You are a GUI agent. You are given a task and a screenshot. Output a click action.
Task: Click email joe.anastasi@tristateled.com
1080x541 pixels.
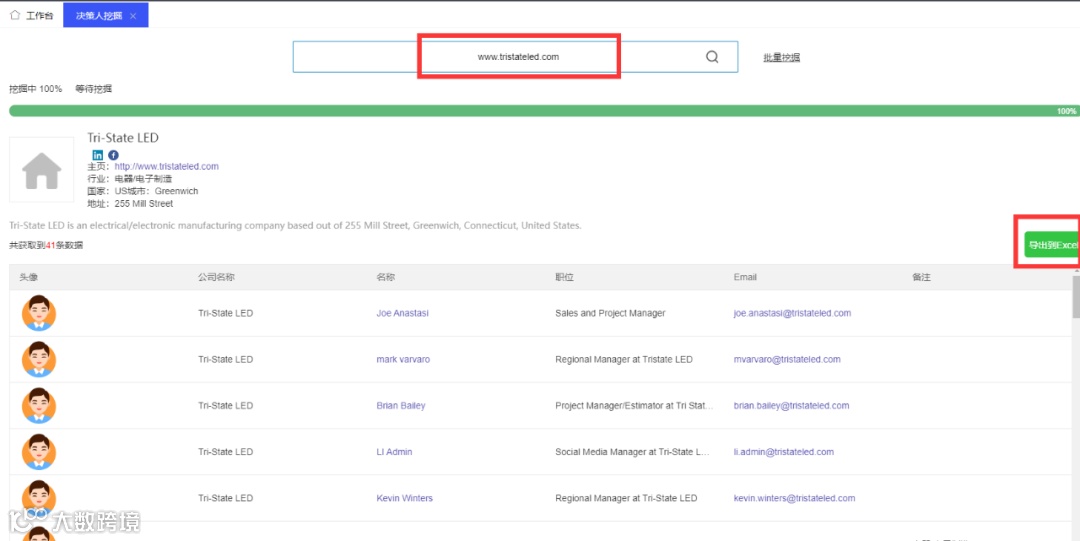click(x=792, y=313)
